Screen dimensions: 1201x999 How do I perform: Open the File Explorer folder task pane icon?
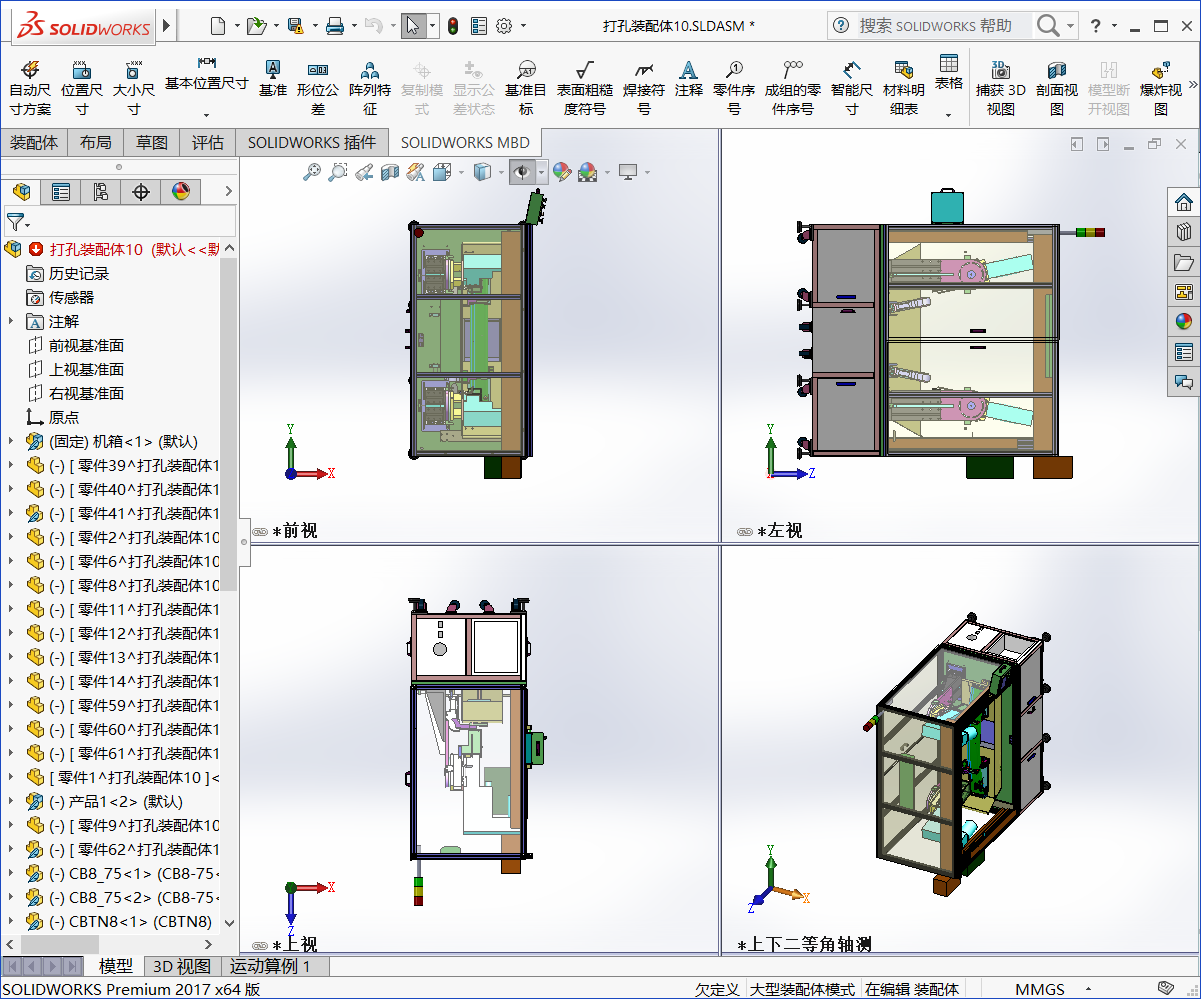[1184, 262]
